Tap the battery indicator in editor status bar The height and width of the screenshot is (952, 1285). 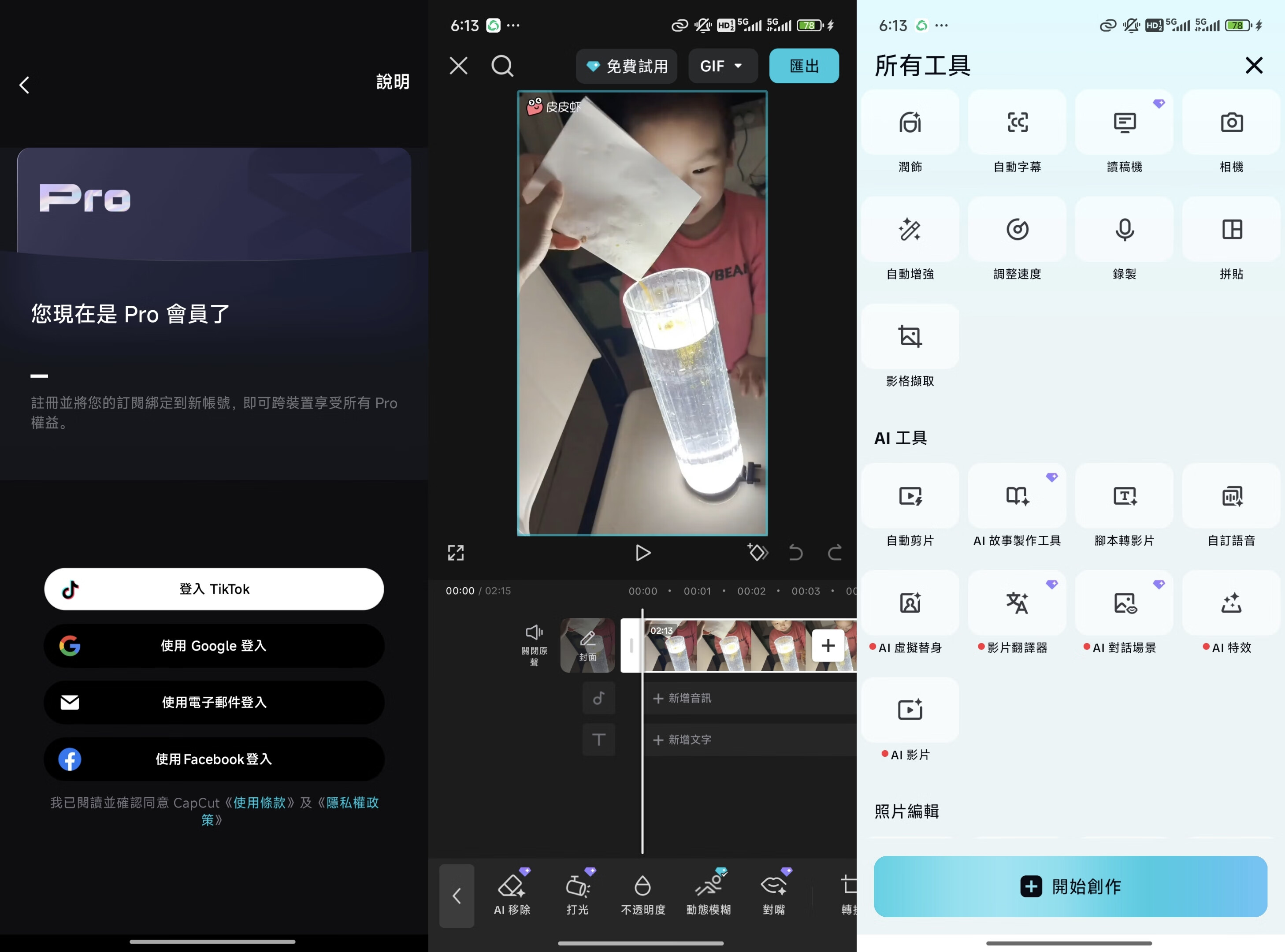point(810,26)
